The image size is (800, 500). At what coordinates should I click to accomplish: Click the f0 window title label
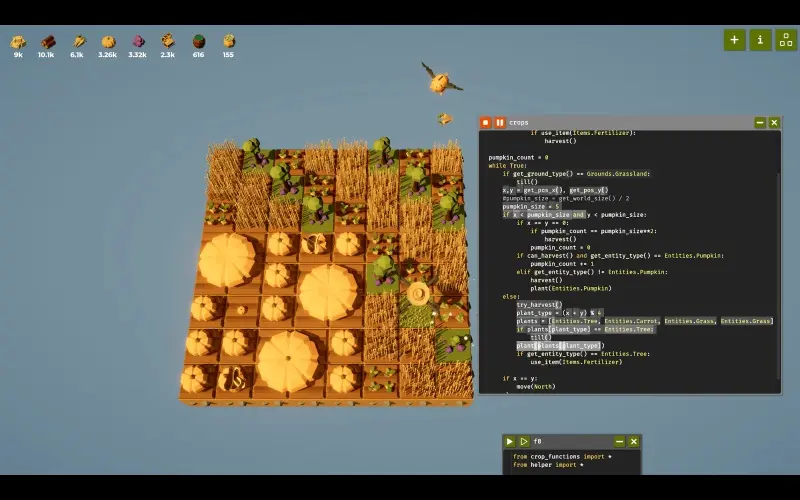538,441
